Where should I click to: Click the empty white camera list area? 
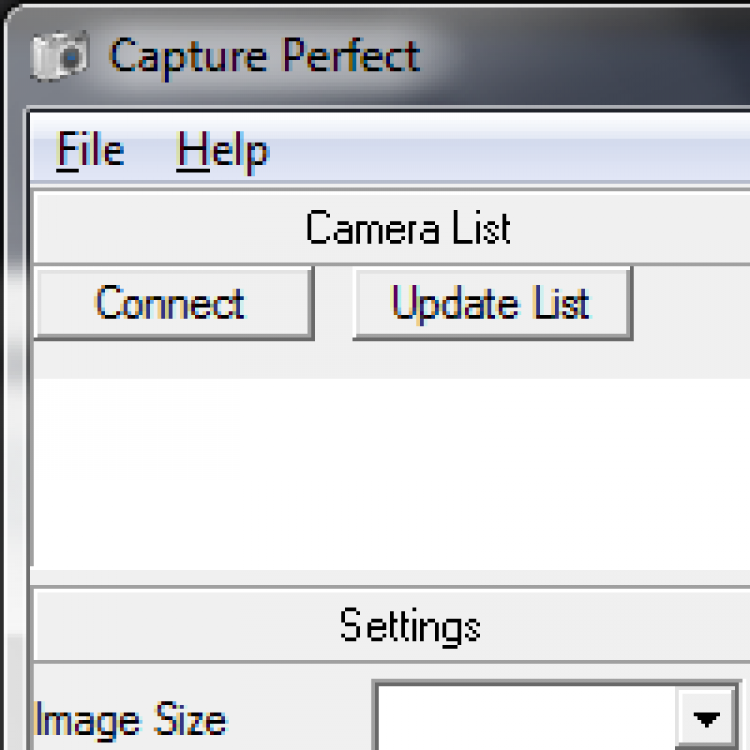tap(391, 474)
